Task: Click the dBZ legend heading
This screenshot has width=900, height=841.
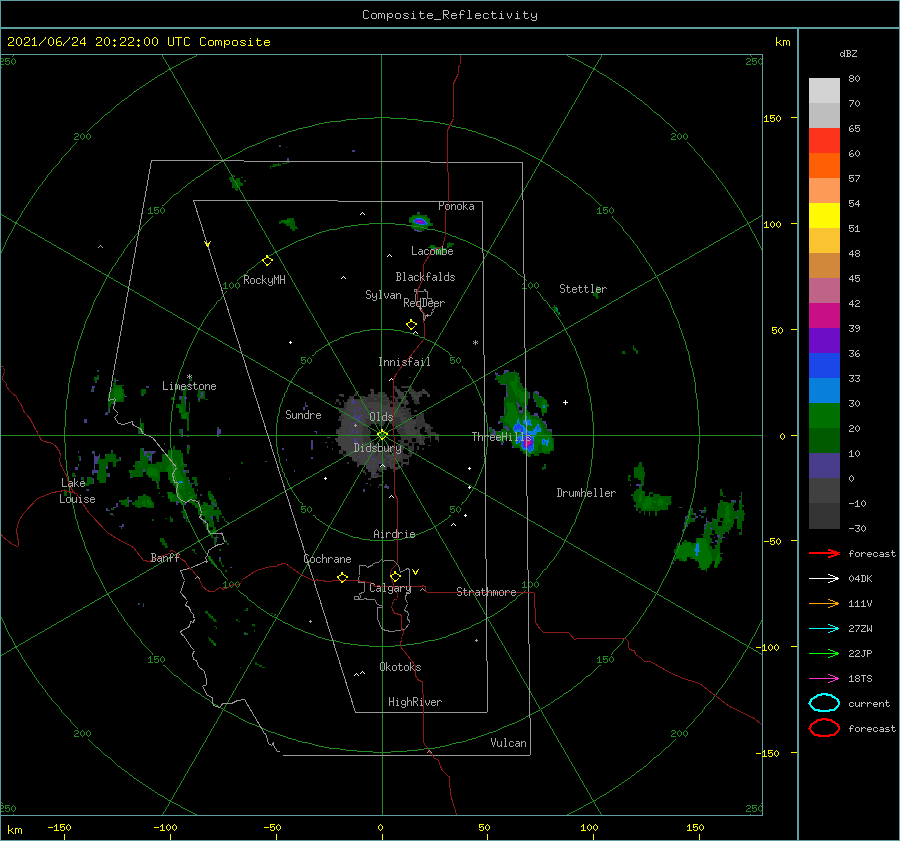Action: 848,54
